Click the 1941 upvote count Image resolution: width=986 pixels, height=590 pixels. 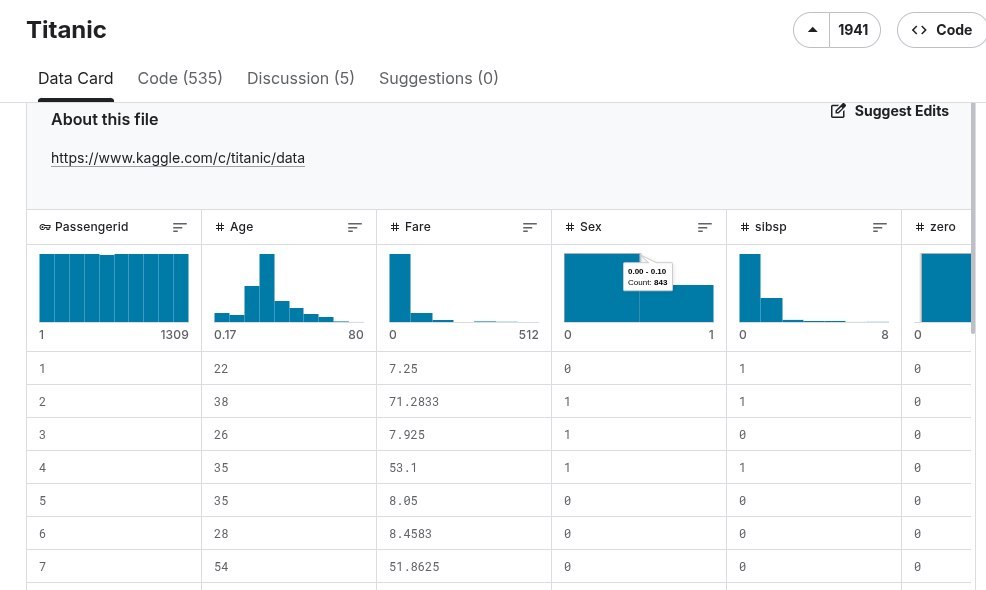(x=853, y=30)
